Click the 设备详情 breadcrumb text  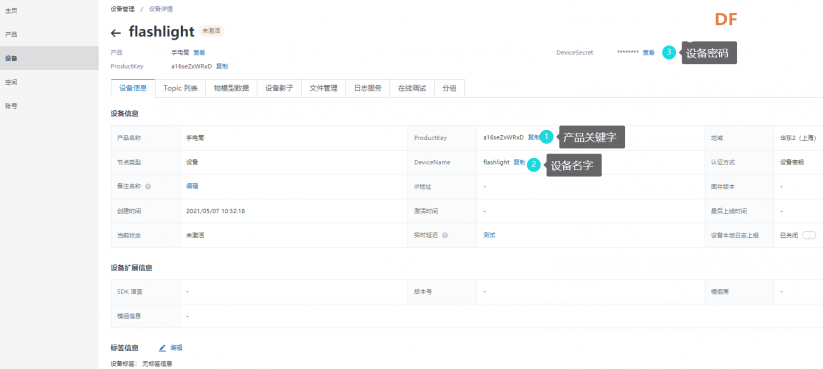pos(161,9)
